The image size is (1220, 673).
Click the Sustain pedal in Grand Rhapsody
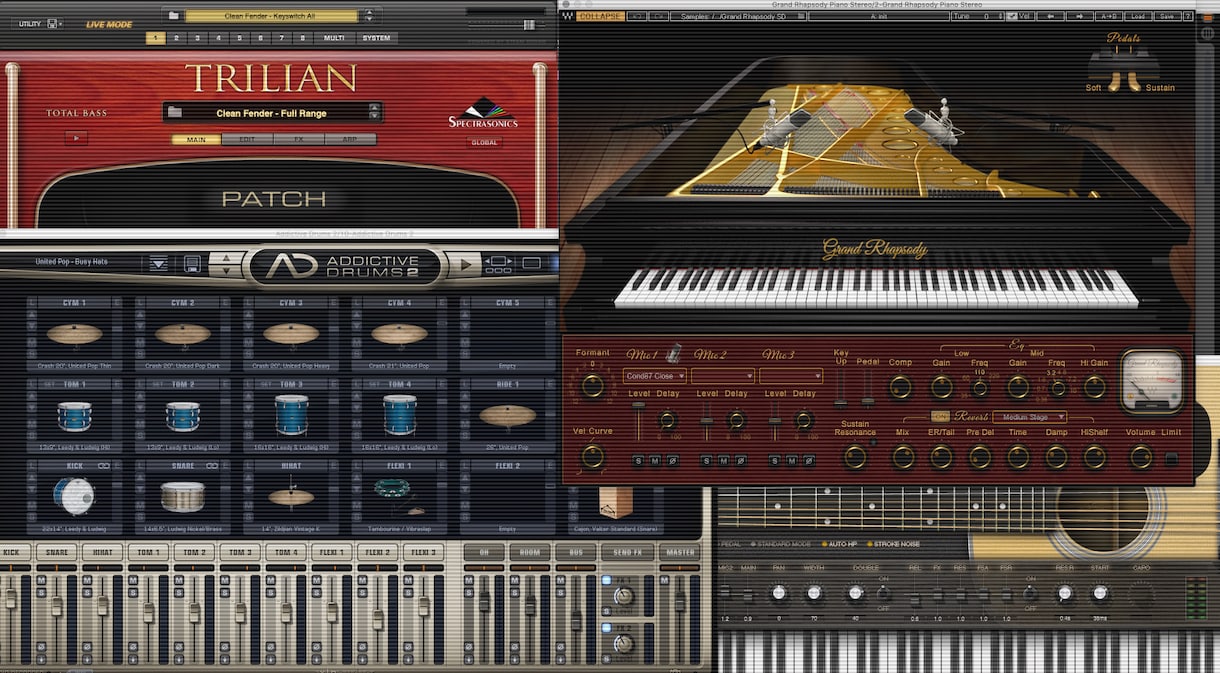(x=1136, y=80)
